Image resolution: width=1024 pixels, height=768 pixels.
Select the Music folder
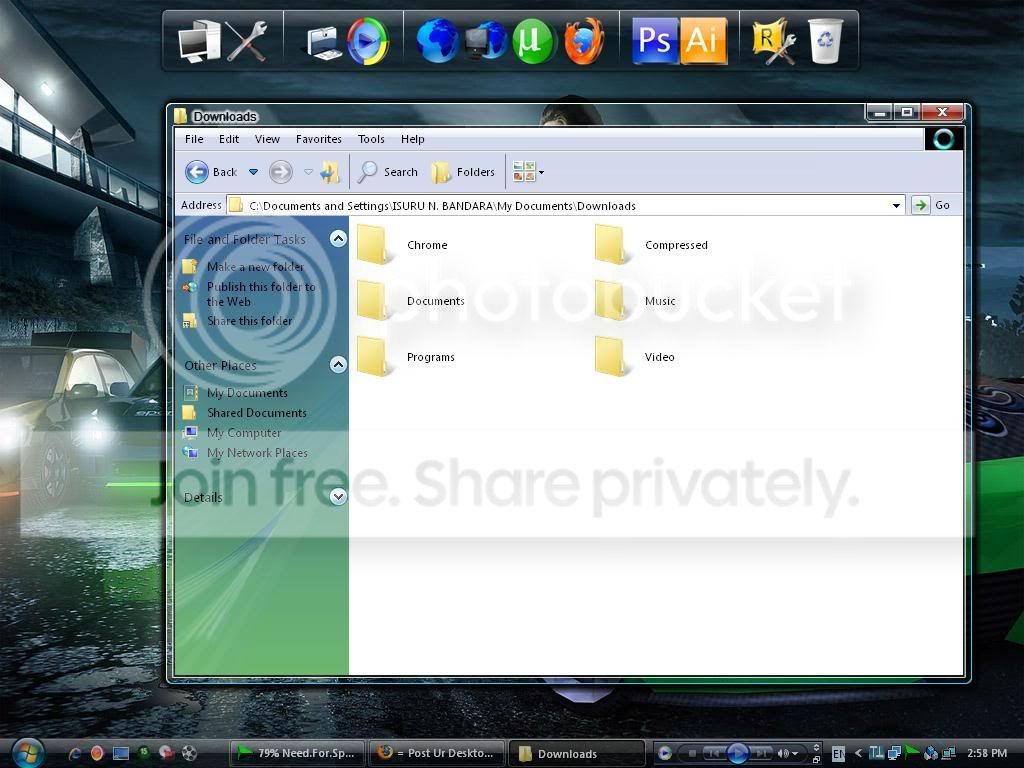click(635, 301)
